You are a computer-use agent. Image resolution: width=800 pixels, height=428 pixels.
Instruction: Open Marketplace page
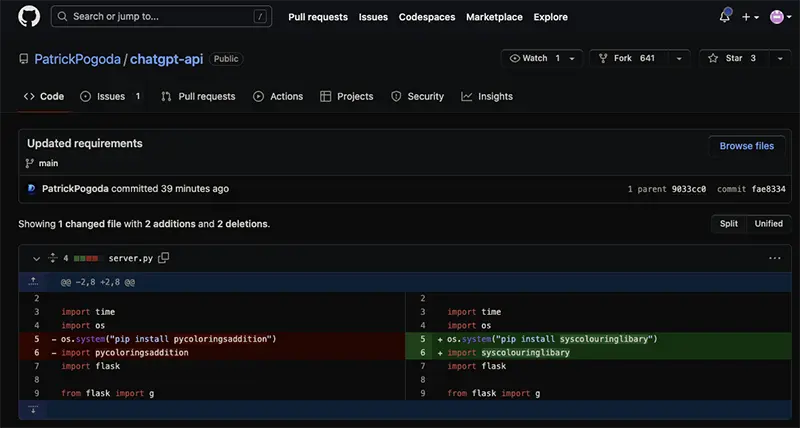[x=494, y=17]
